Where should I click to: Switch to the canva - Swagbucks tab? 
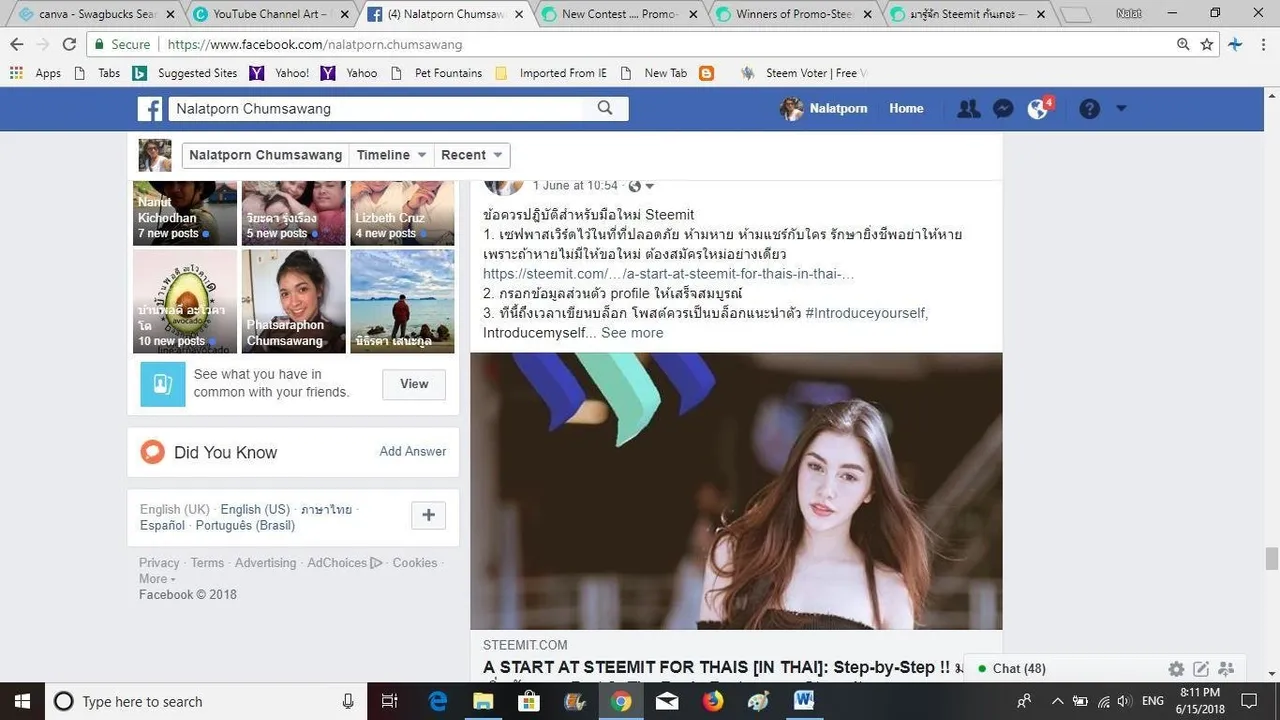click(97, 14)
